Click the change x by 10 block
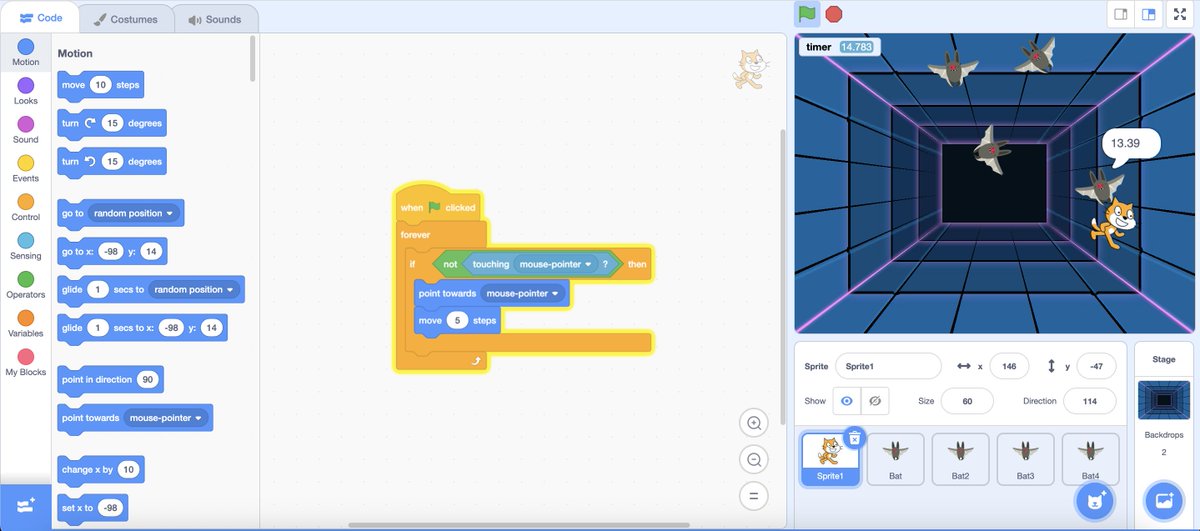 [101, 469]
